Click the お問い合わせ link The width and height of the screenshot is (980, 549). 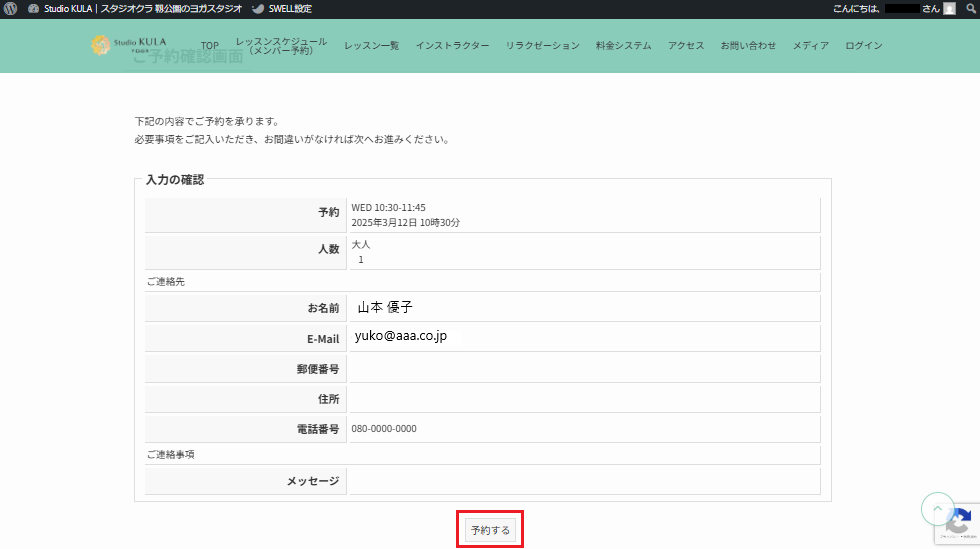pyautogui.click(x=748, y=46)
